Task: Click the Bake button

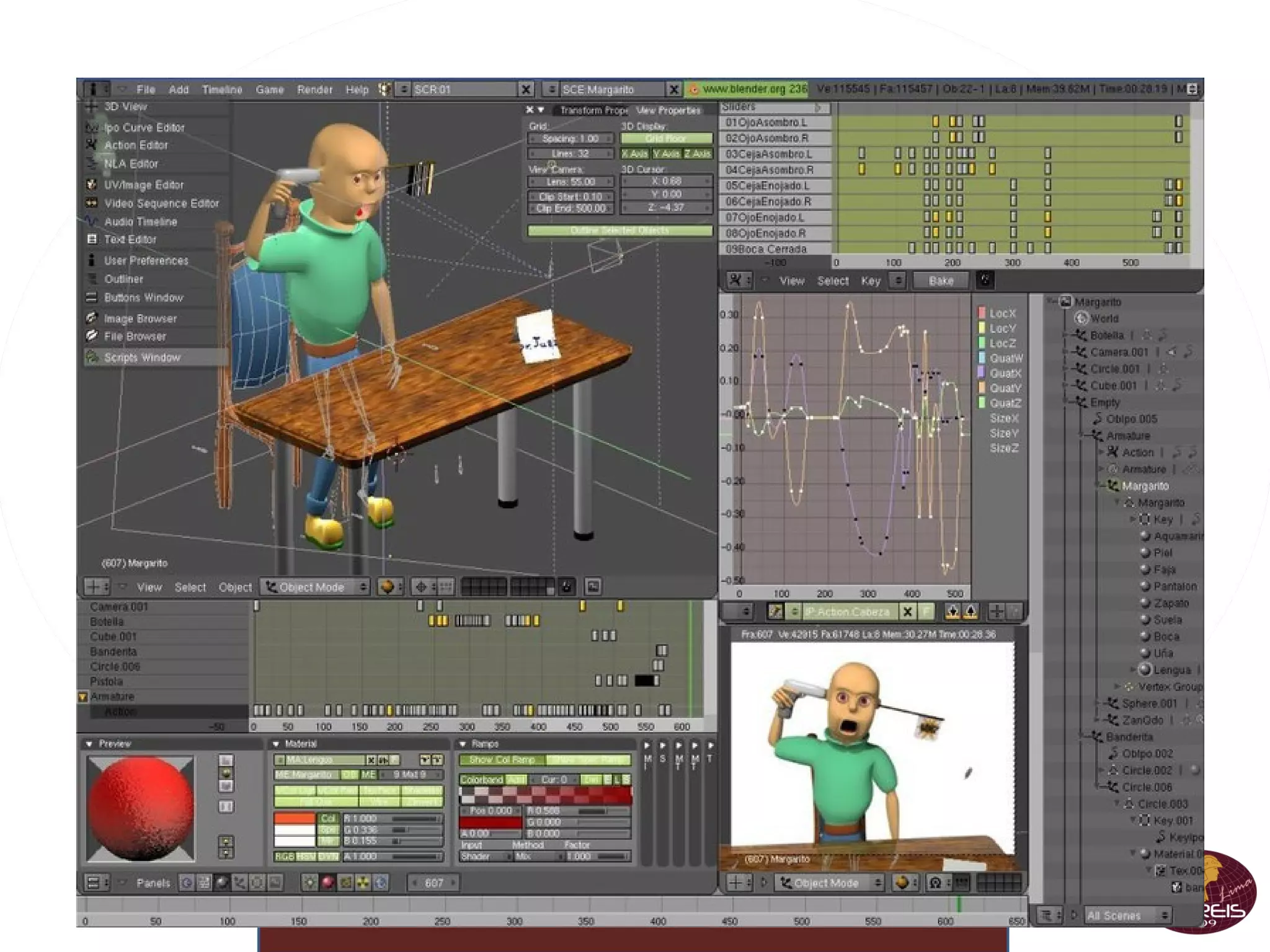Action: click(x=941, y=281)
